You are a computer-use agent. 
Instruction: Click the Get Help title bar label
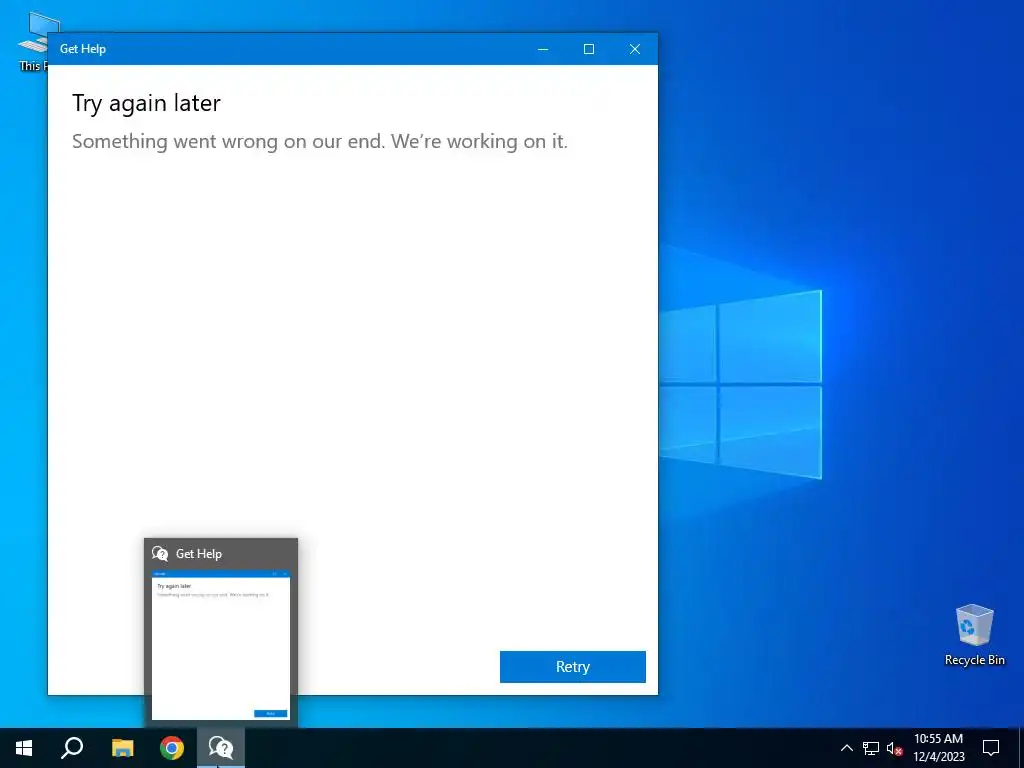(x=83, y=49)
